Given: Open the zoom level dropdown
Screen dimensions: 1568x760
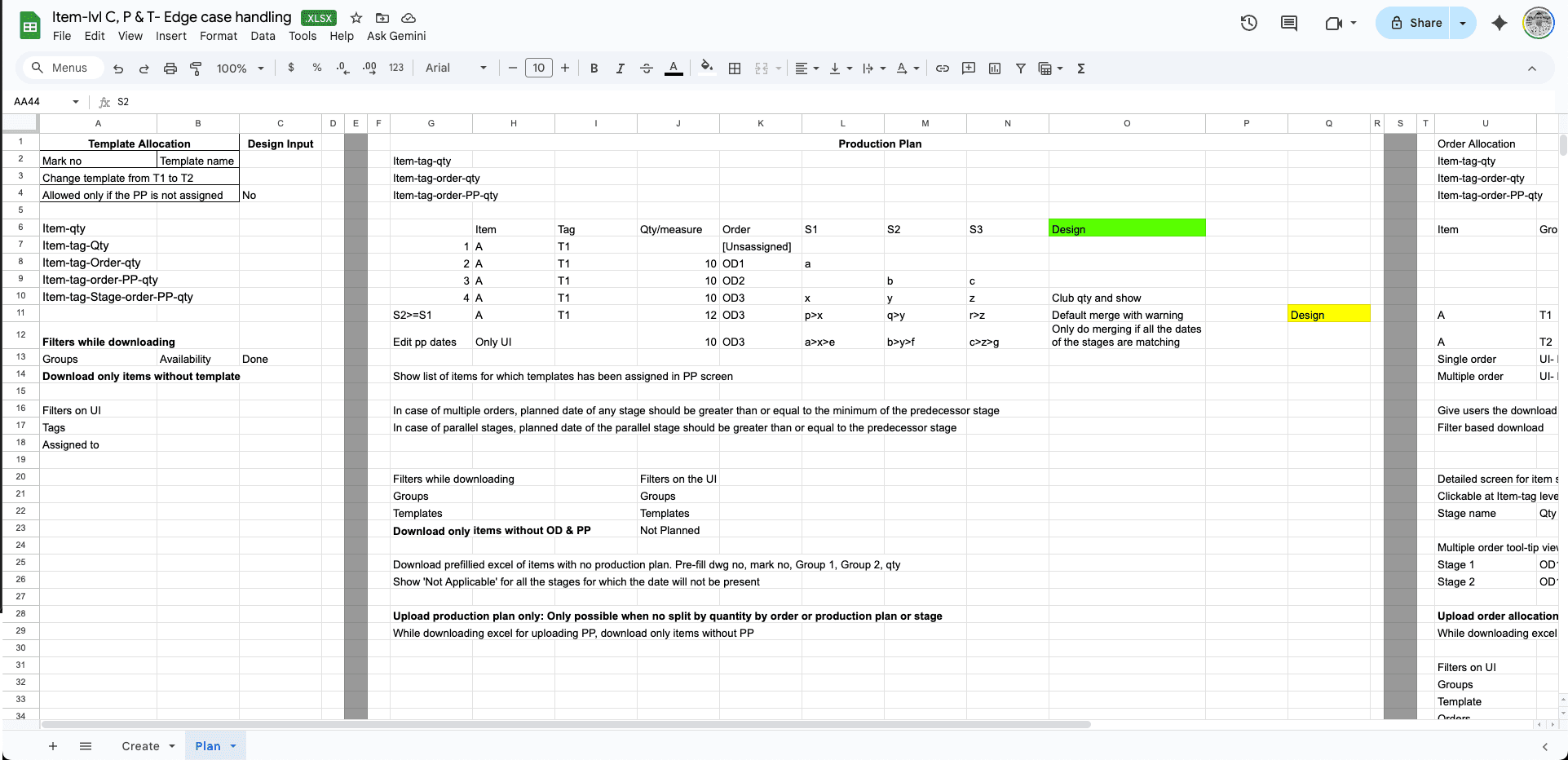Looking at the screenshot, I should pyautogui.click(x=241, y=68).
